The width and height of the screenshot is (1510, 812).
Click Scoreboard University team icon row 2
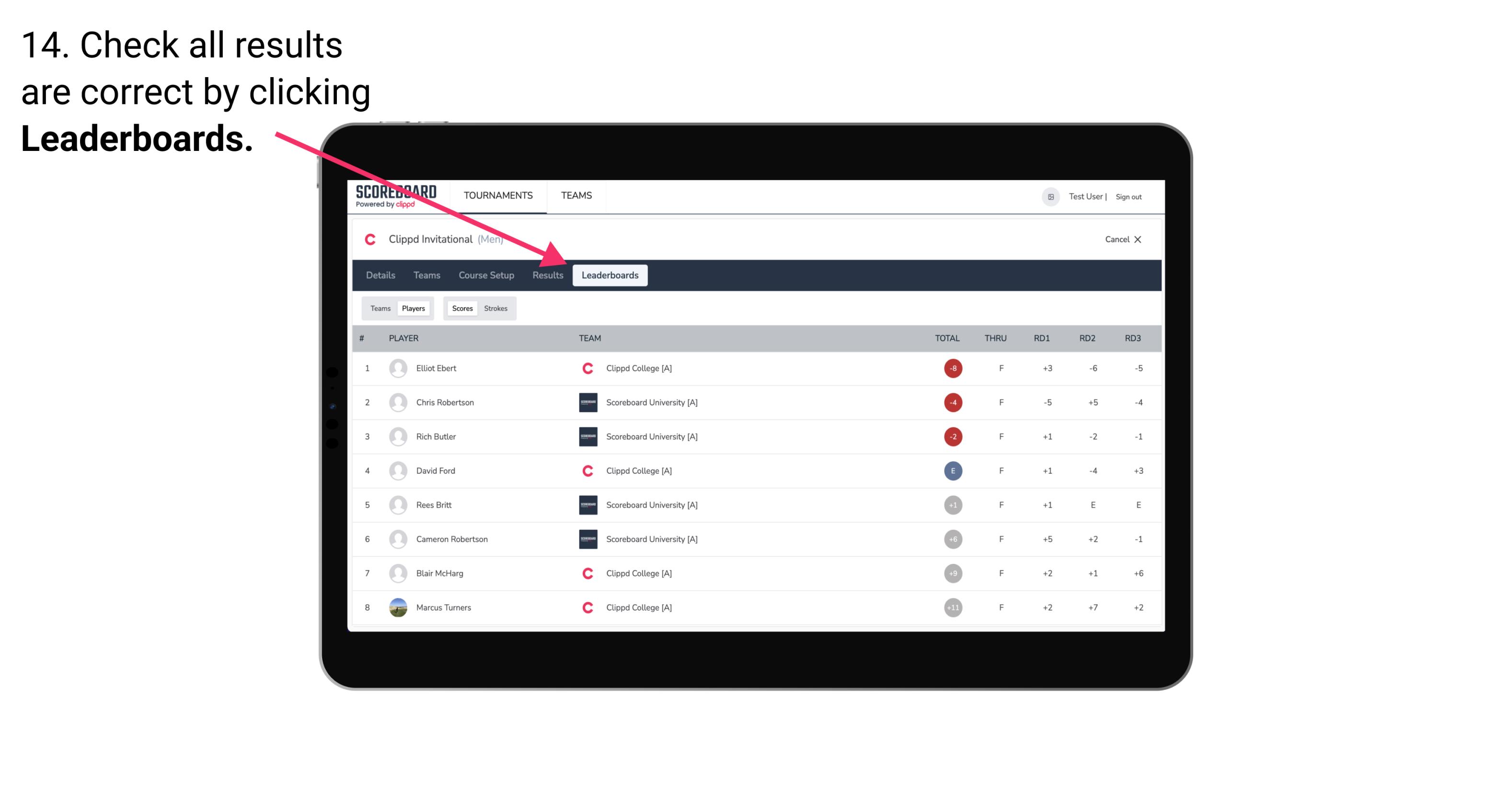point(586,402)
